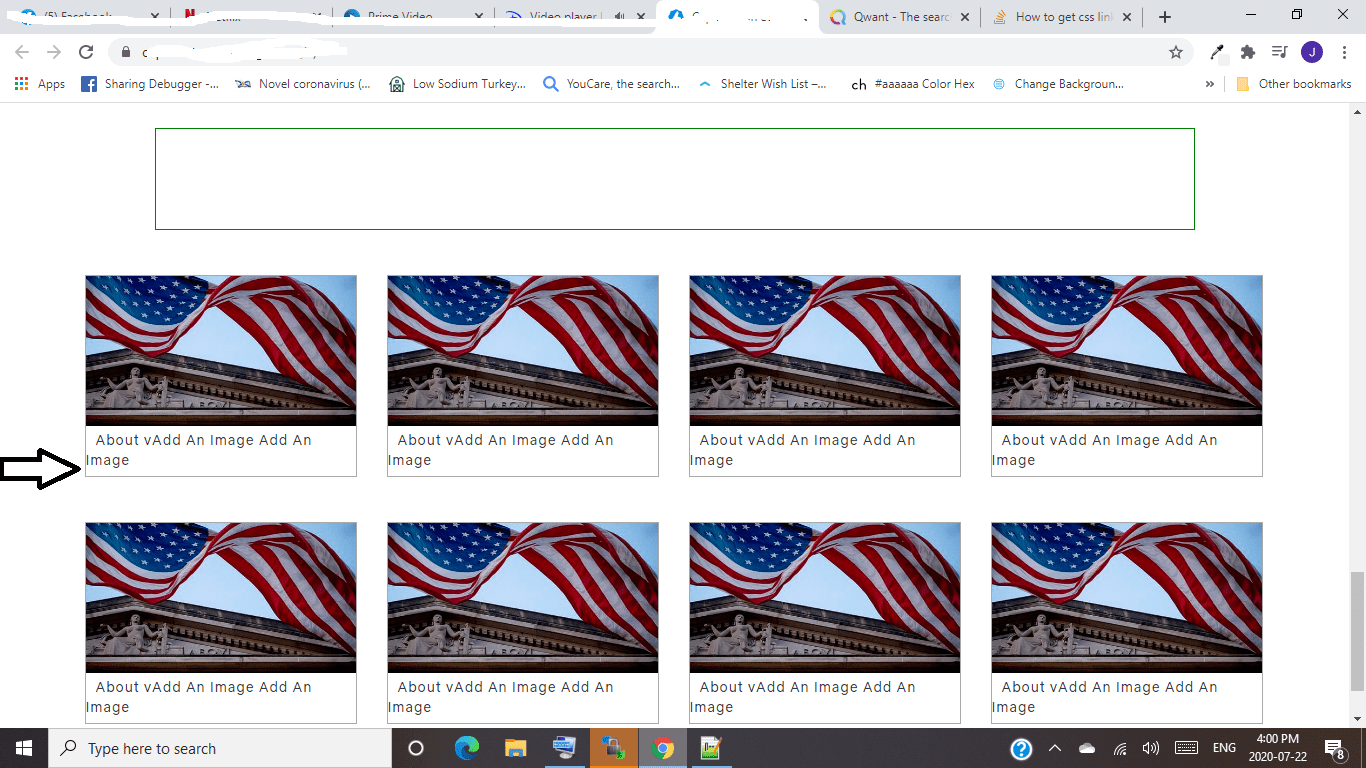
Task: Close the Prime Video tab
Action: tap(477, 17)
